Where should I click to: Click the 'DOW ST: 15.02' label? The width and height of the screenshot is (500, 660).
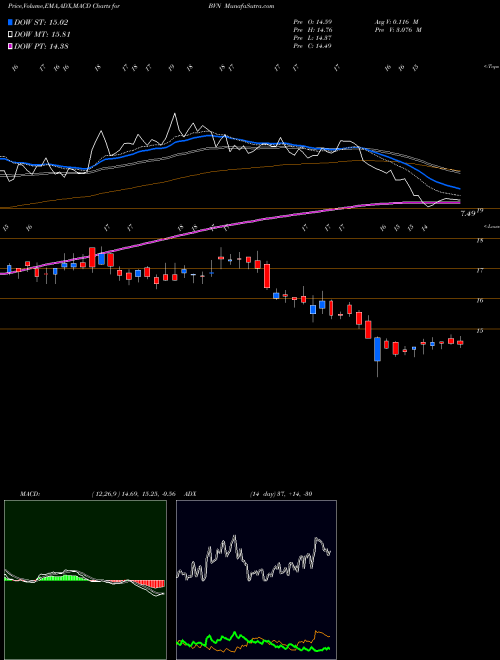41,22
